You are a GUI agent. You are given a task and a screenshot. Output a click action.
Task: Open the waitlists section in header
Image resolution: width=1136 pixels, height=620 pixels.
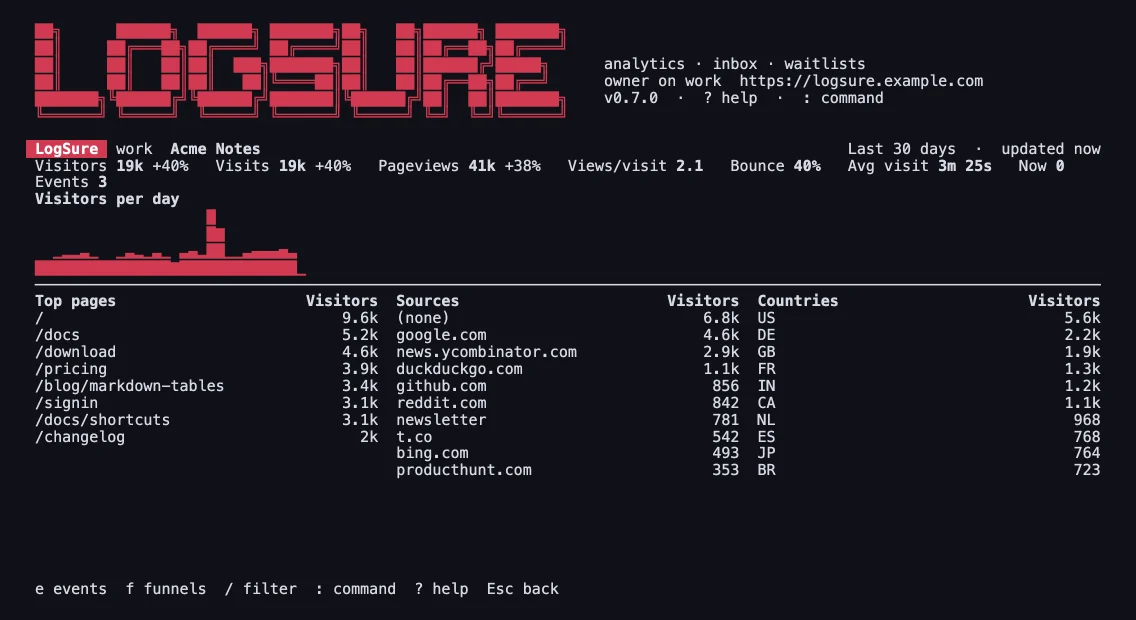pyautogui.click(x=824, y=64)
